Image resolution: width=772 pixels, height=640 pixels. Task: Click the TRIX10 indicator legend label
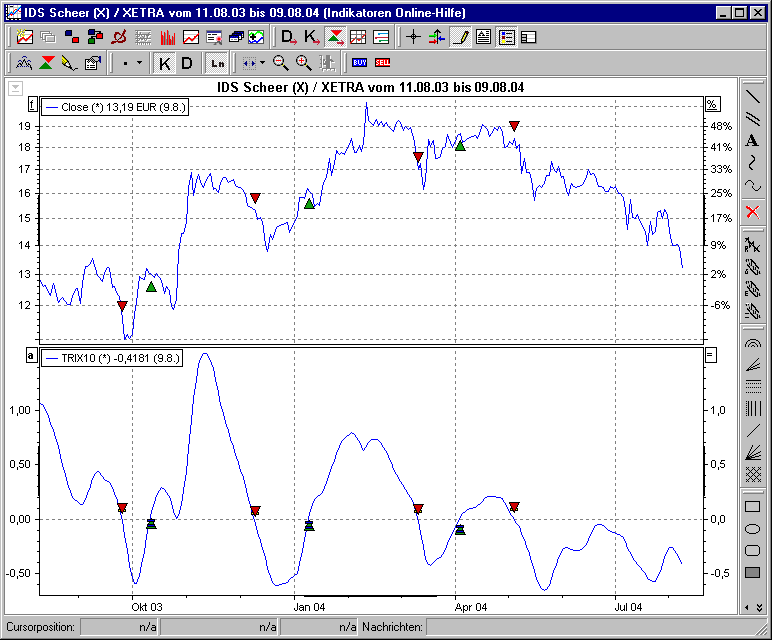click(x=110, y=357)
